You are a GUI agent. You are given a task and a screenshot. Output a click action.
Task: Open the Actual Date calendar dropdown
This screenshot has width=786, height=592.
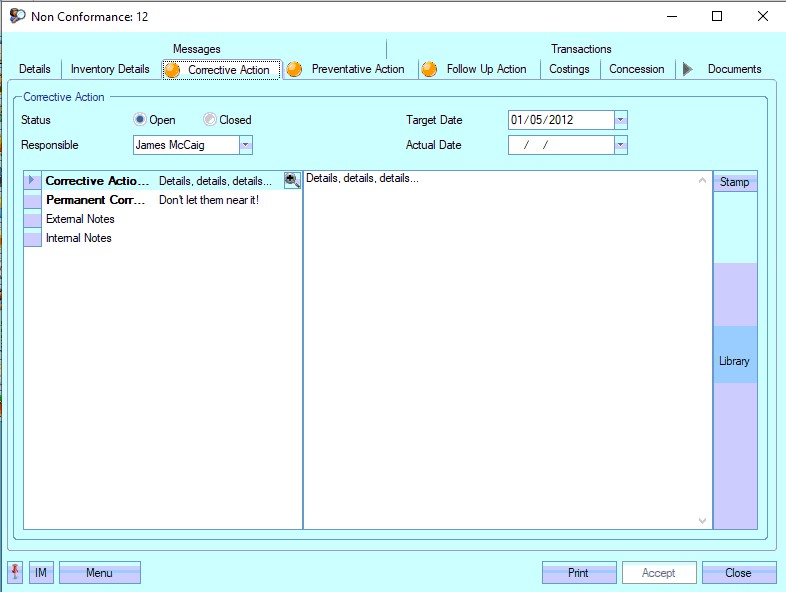620,145
